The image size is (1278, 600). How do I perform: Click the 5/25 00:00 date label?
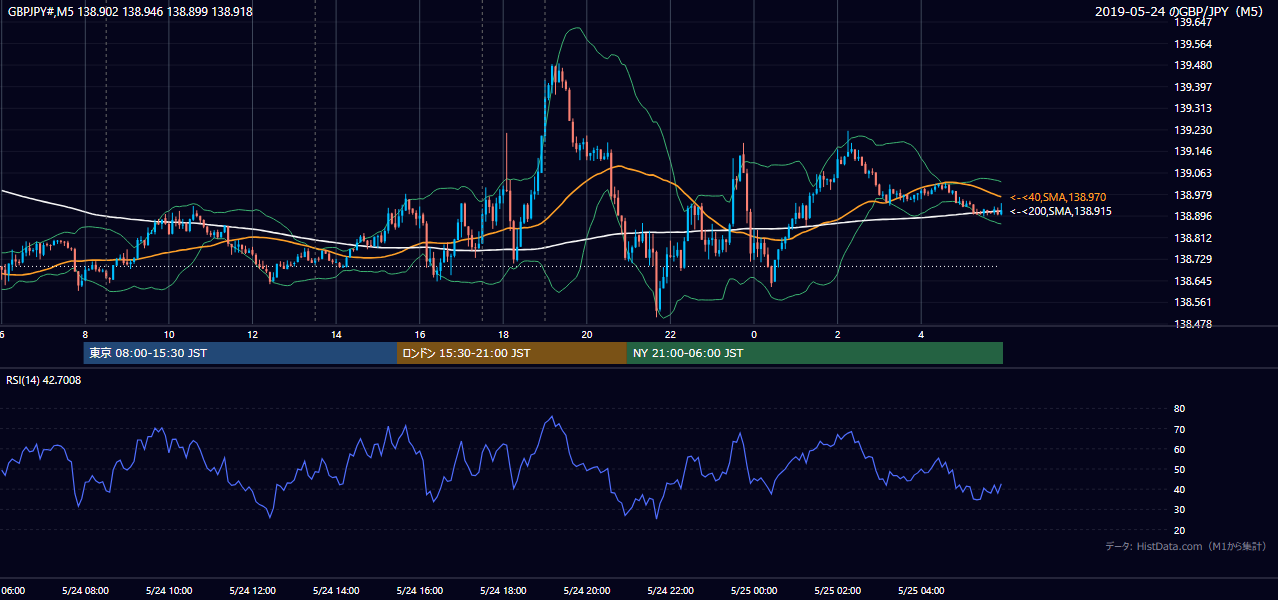point(754,591)
